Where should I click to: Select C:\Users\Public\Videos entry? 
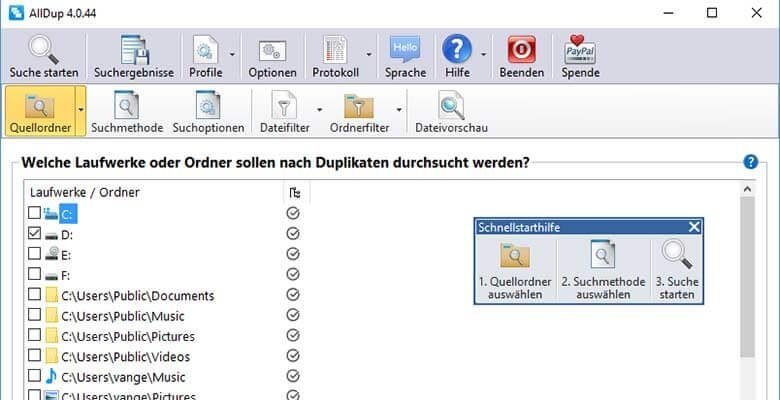[126, 357]
